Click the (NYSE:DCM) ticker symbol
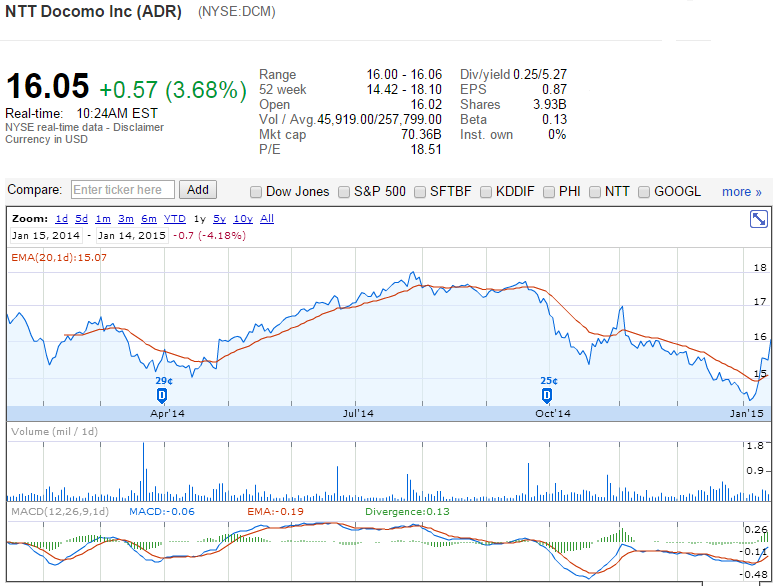777x586 pixels. tap(237, 12)
